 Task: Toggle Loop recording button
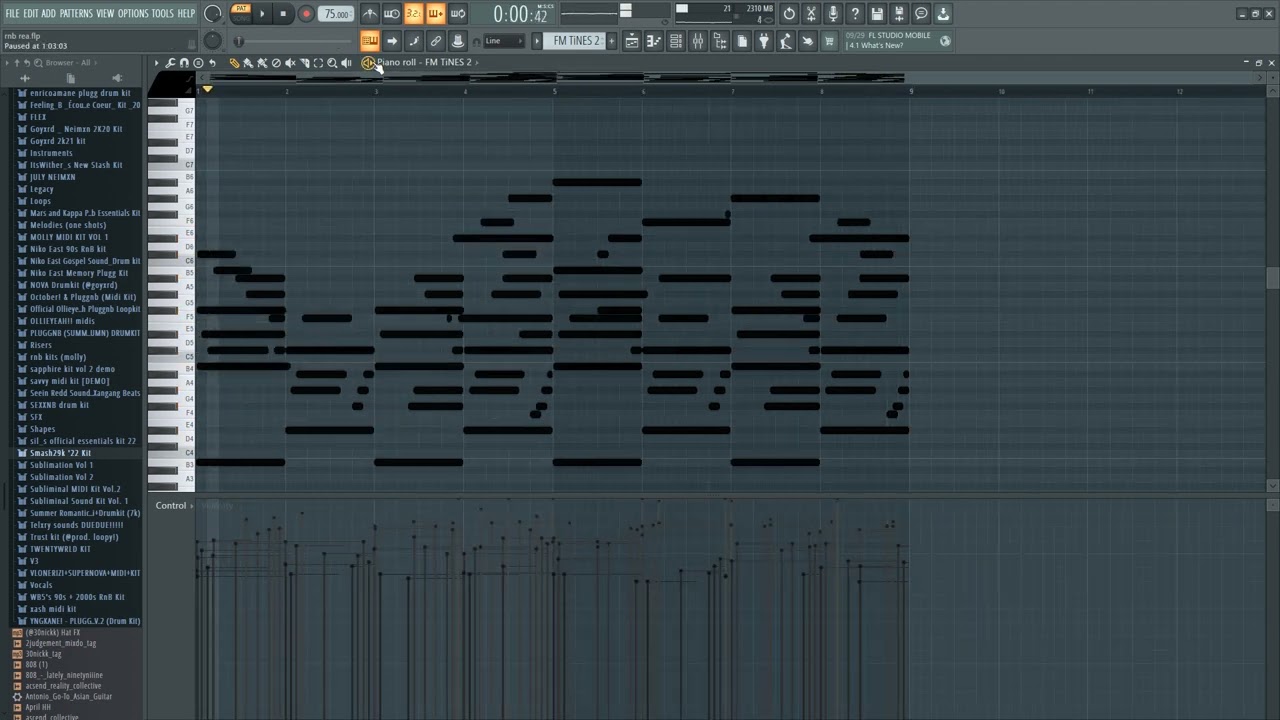pos(457,14)
